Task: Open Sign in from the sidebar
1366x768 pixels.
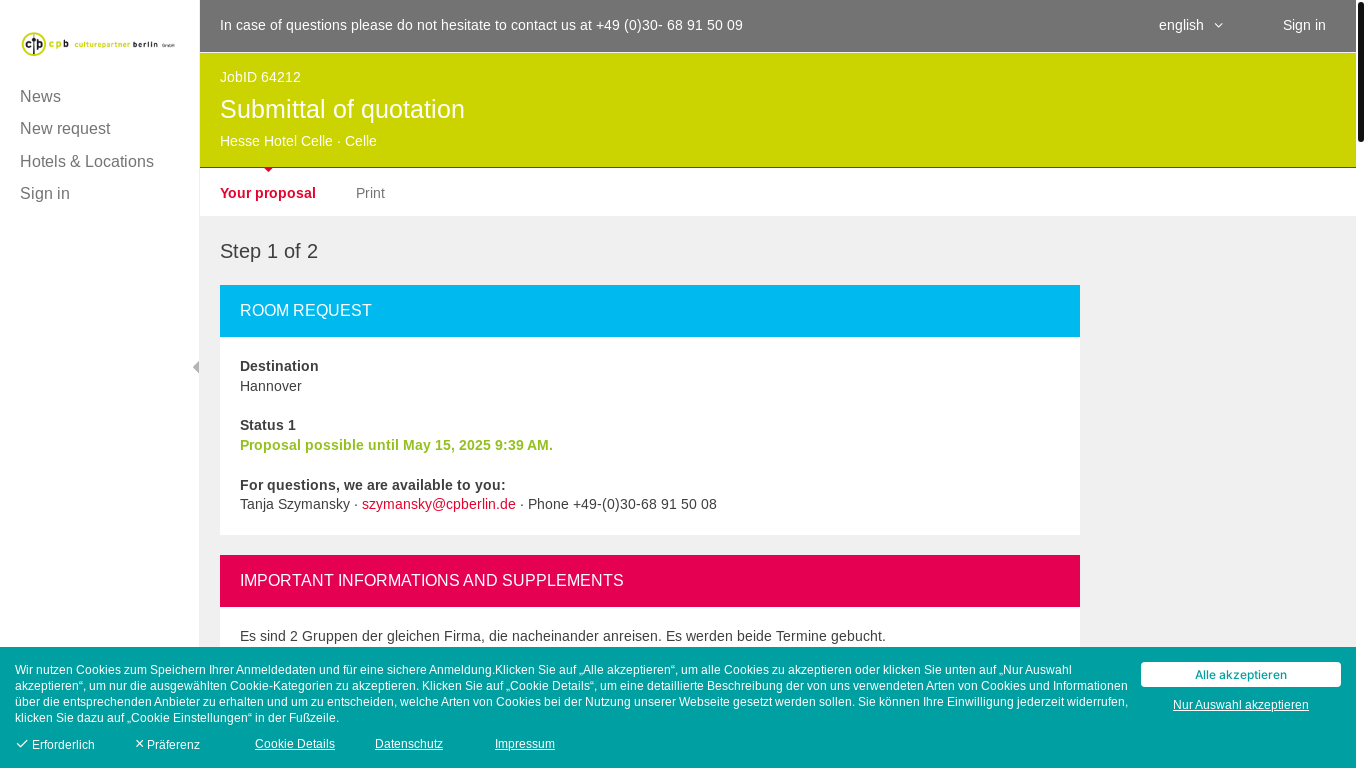Action: click(x=45, y=194)
